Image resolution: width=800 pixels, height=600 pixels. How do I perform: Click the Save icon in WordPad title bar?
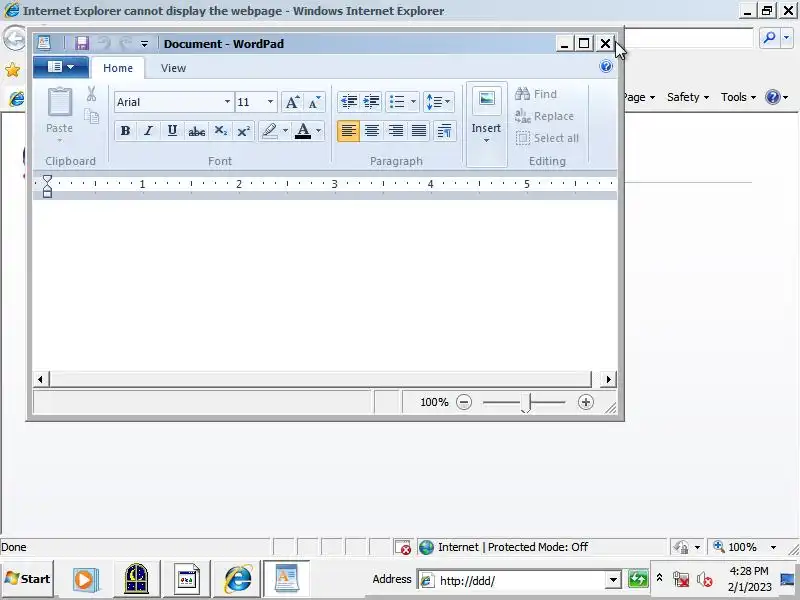pos(82,43)
